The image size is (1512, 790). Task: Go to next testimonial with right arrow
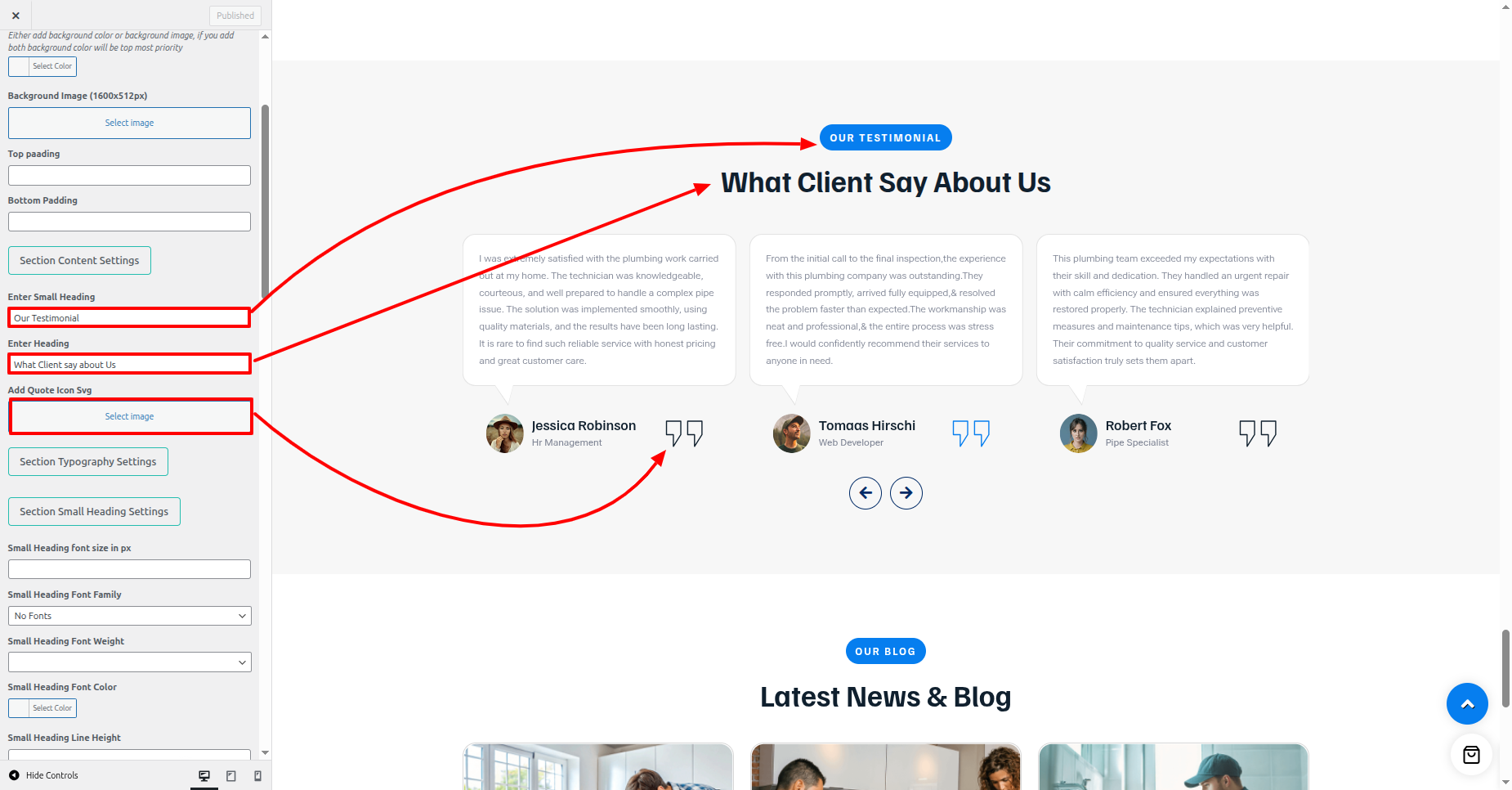click(x=906, y=493)
